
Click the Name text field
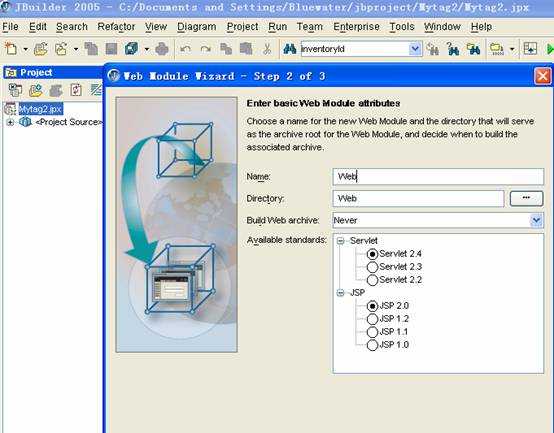pyautogui.click(x=438, y=176)
